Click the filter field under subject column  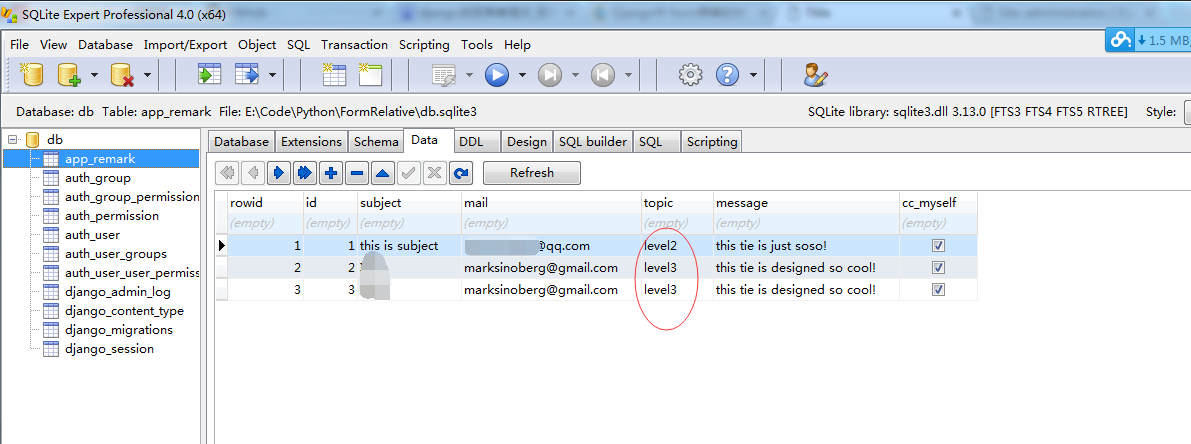tap(409, 224)
